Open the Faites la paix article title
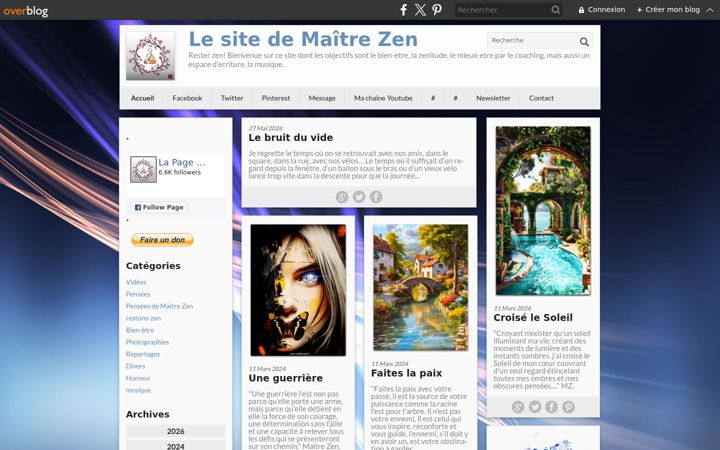Image resolution: width=720 pixels, height=450 pixels. coord(406,373)
